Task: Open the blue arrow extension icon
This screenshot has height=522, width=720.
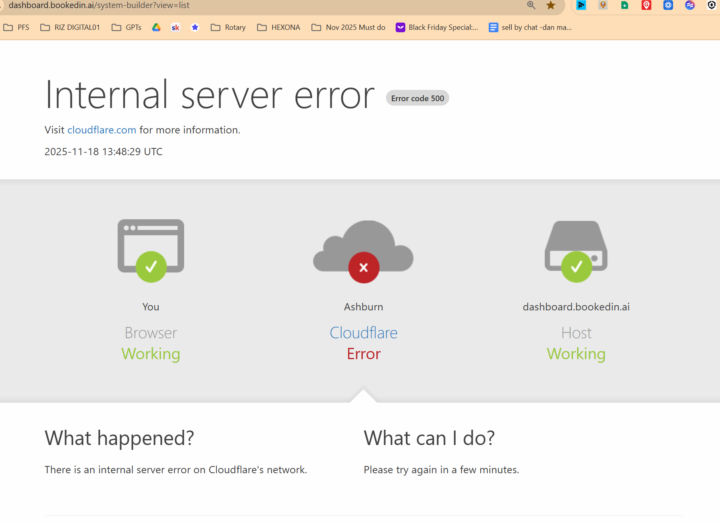Action: coord(581,5)
